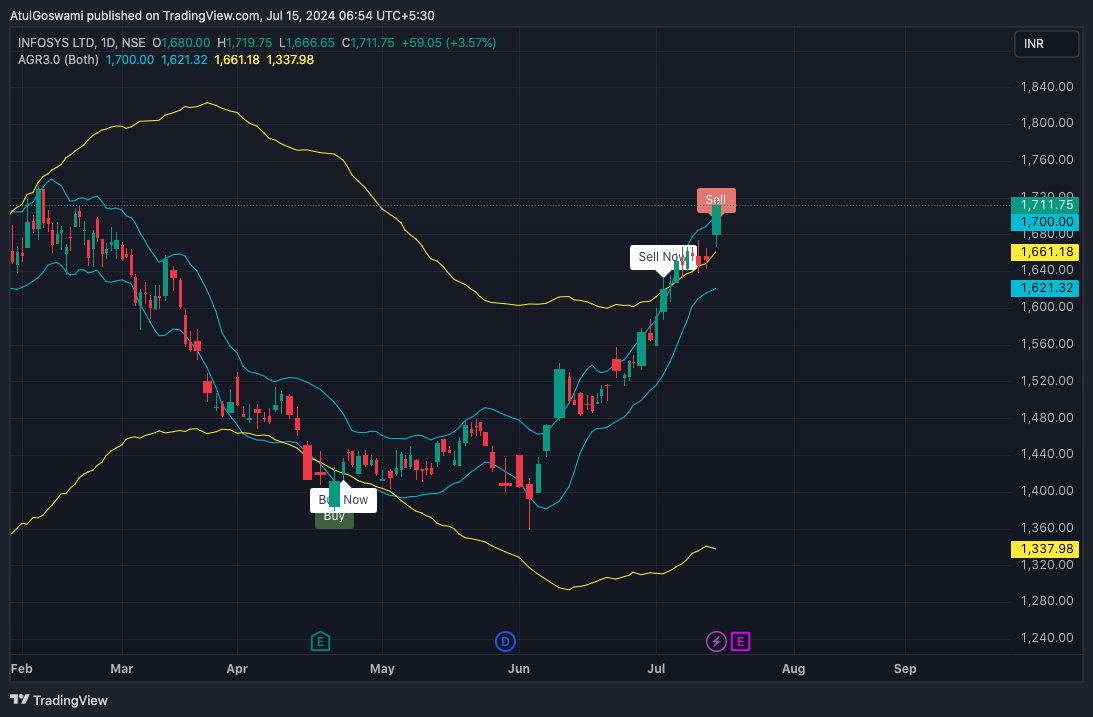Click the +59.05 (+3.57%) change value
The width and height of the screenshot is (1093, 717).
click(x=449, y=43)
